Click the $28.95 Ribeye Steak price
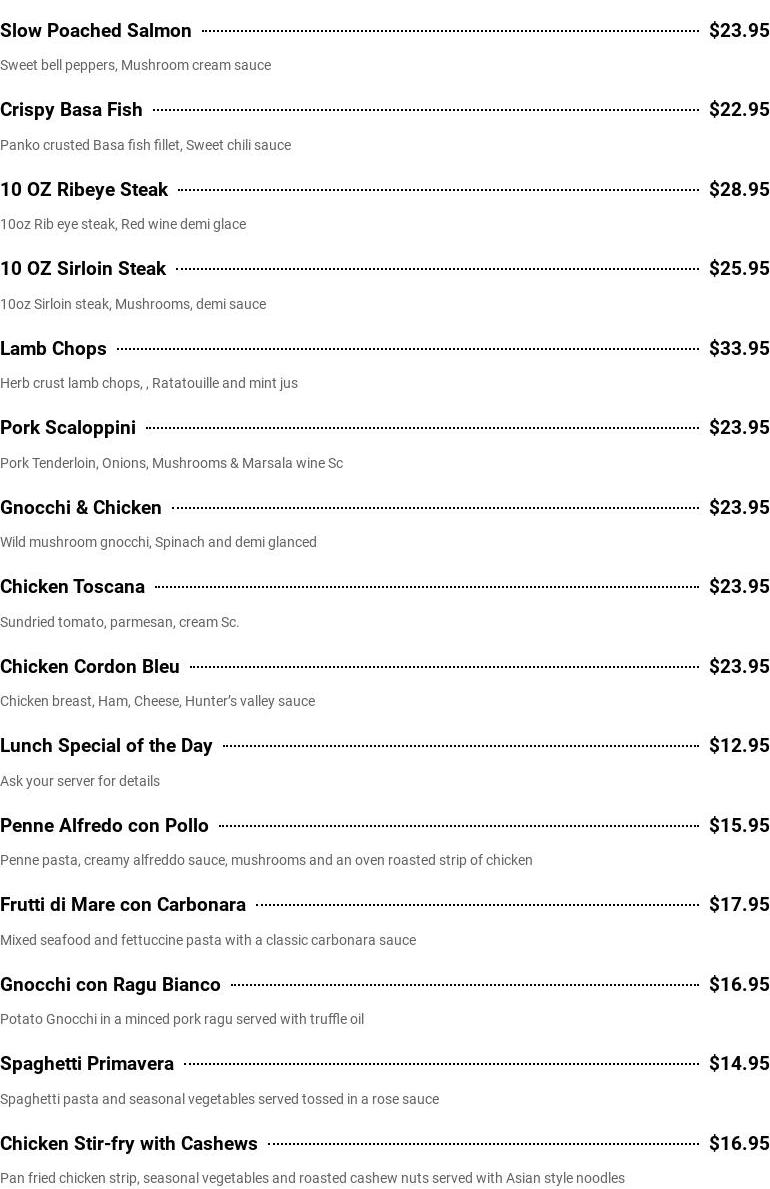This screenshot has width=770, height=1189. pyautogui.click(x=739, y=190)
